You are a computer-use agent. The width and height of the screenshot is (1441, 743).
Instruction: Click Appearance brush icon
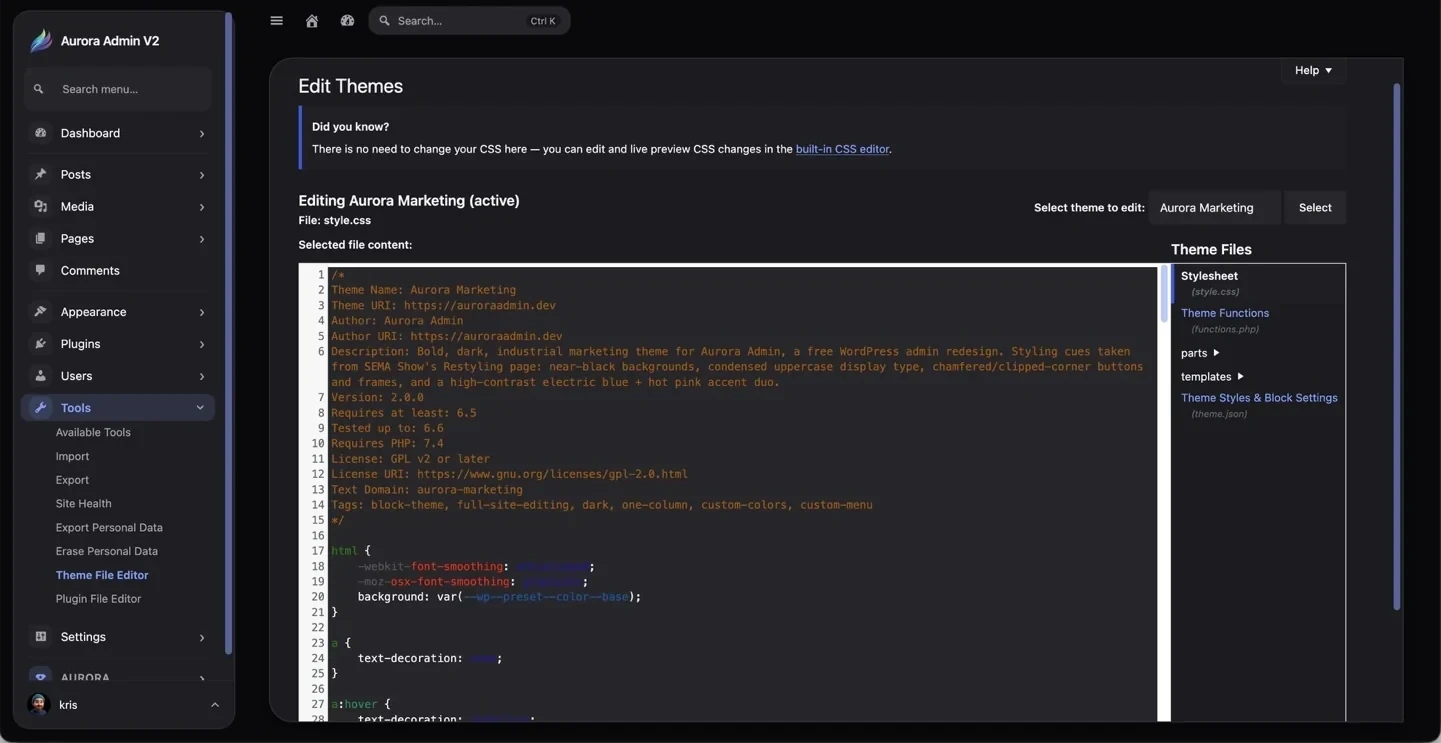pyautogui.click(x=40, y=311)
